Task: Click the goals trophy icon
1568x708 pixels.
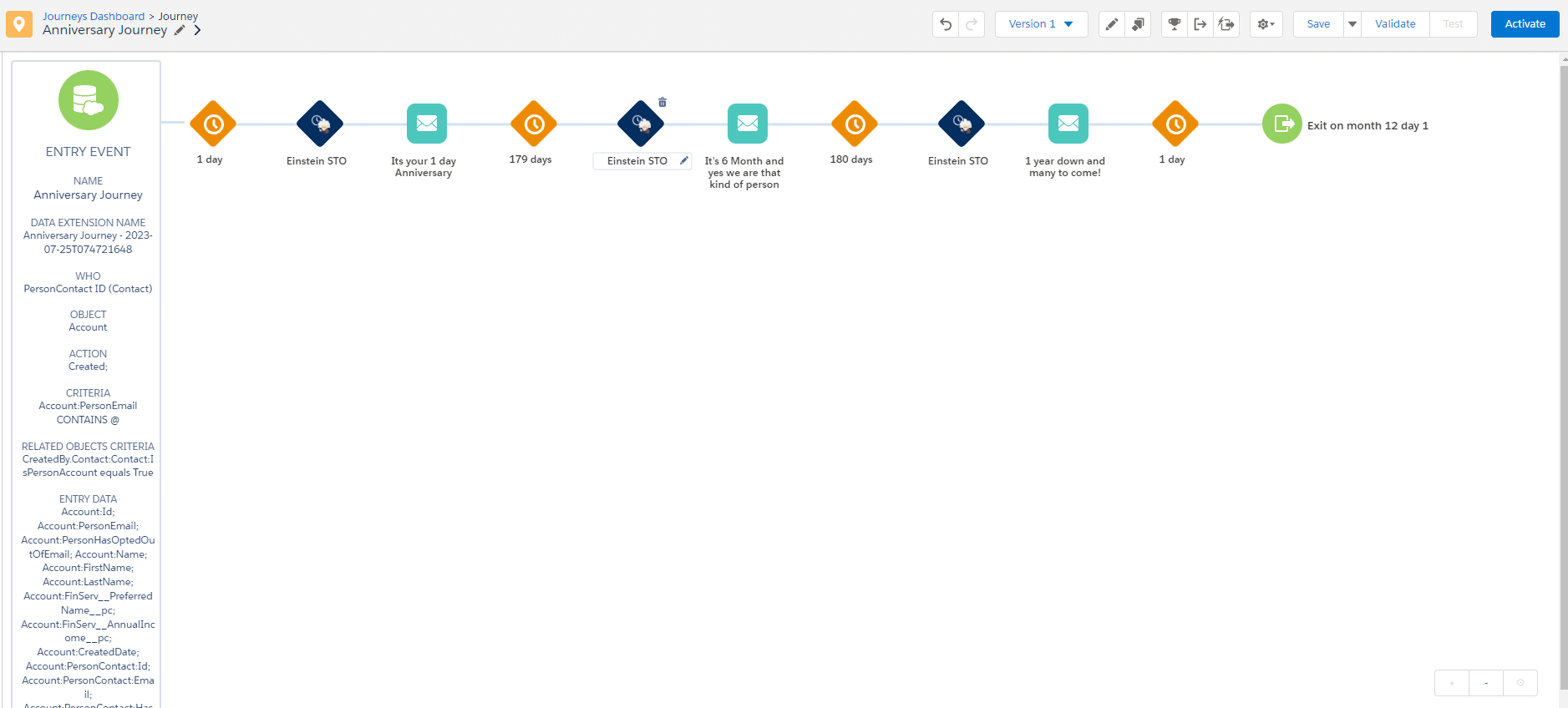Action: [x=1174, y=24]
